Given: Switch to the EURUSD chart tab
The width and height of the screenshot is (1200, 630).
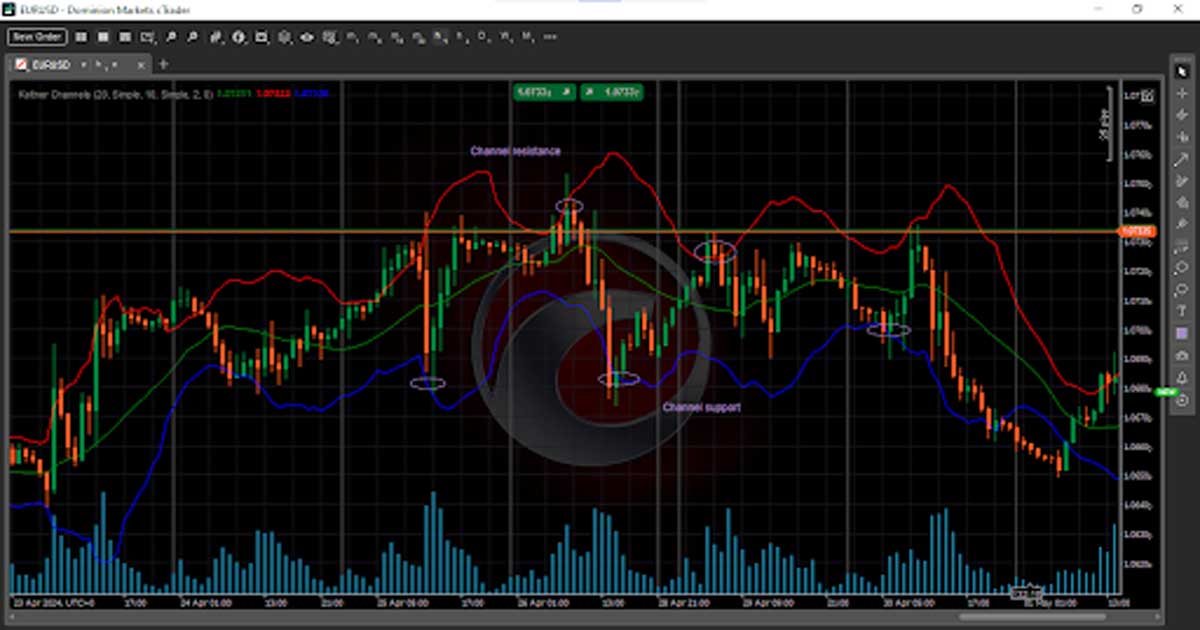Looking at the screenshot, I should point(50,64).
